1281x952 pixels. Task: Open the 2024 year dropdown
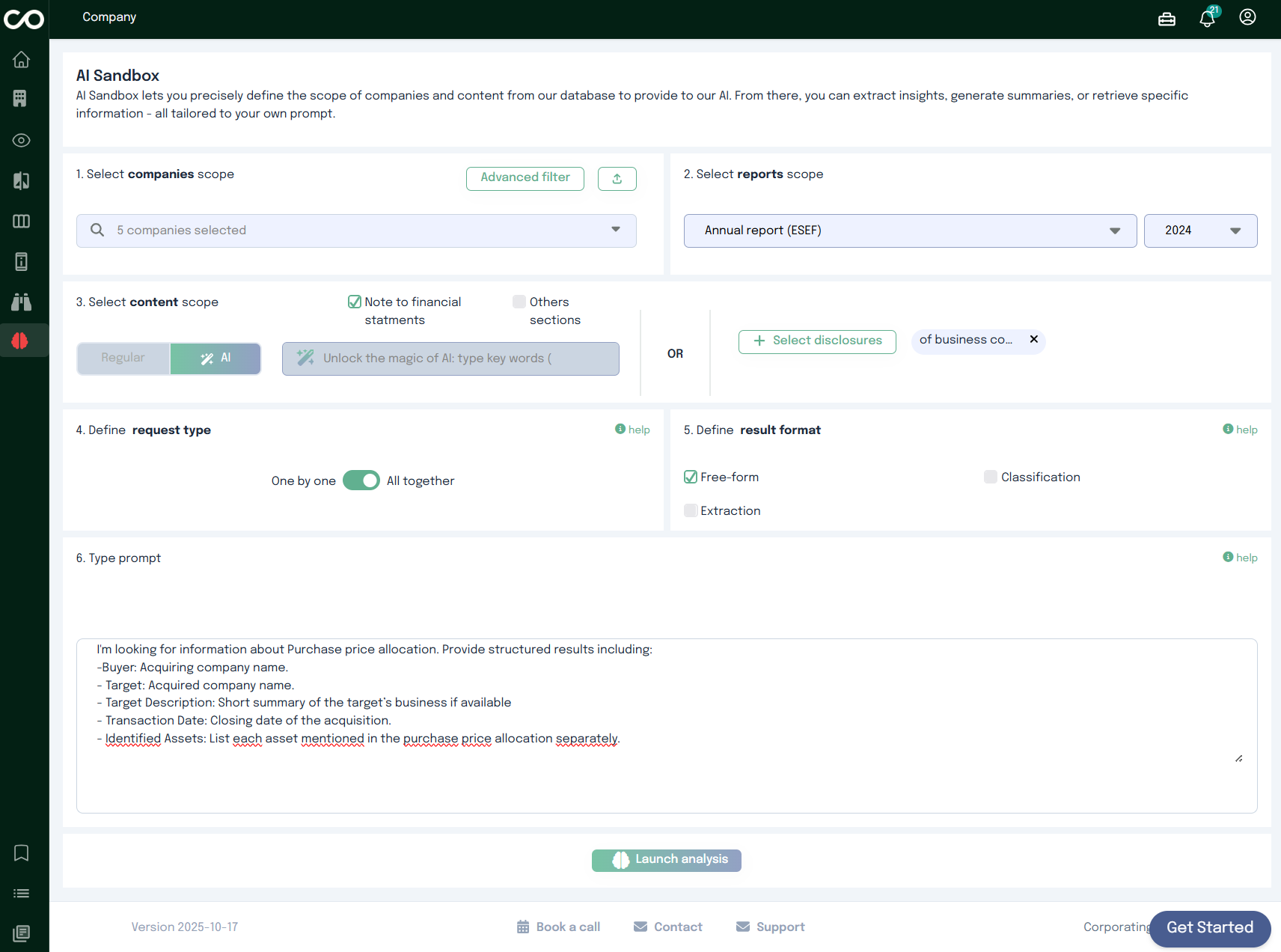coord(1200,231)
